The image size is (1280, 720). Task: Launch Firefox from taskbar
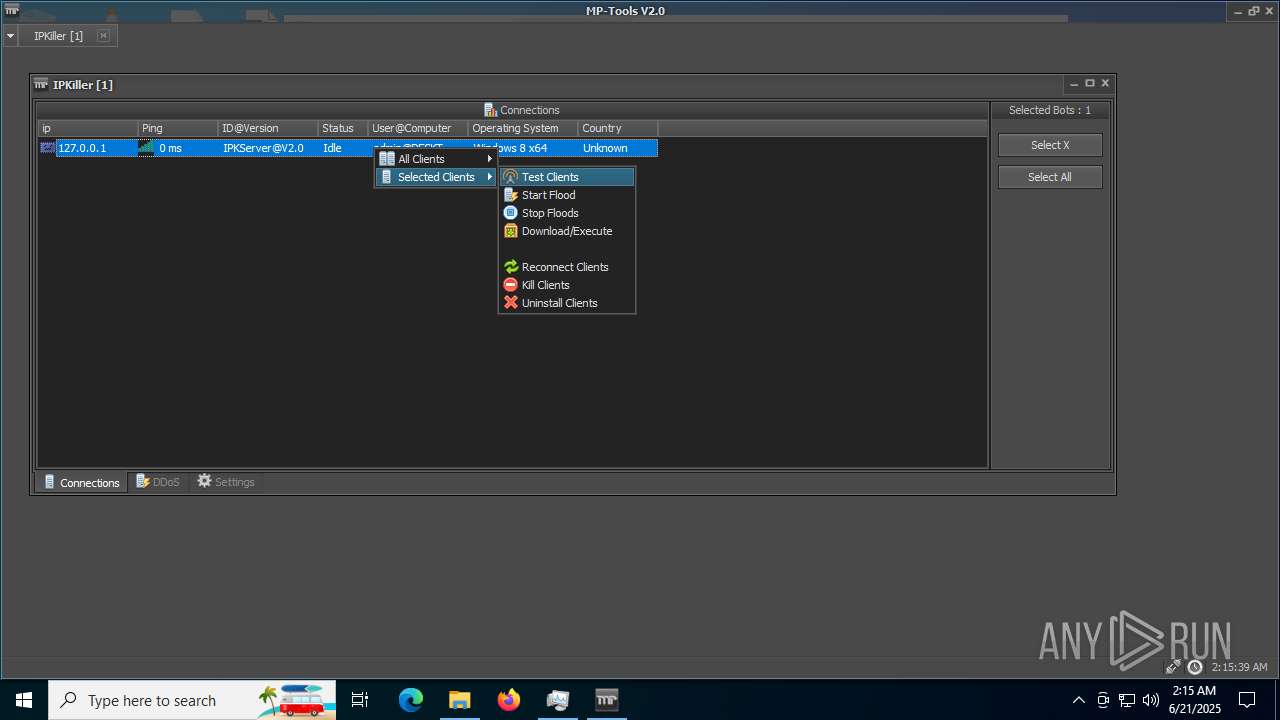509,700
